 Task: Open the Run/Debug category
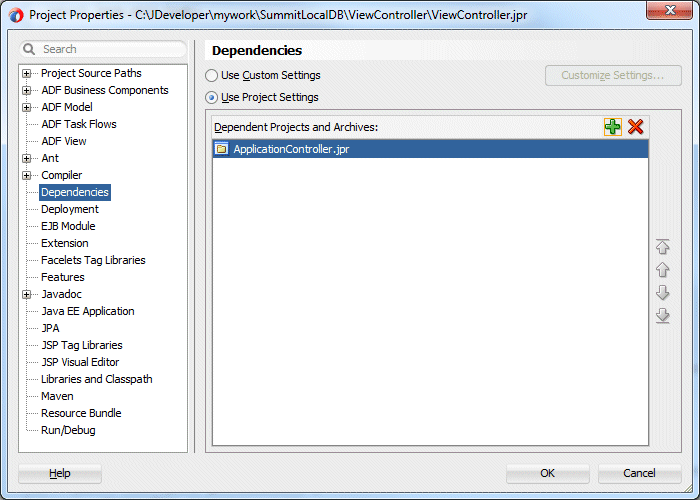pos(68,430)
